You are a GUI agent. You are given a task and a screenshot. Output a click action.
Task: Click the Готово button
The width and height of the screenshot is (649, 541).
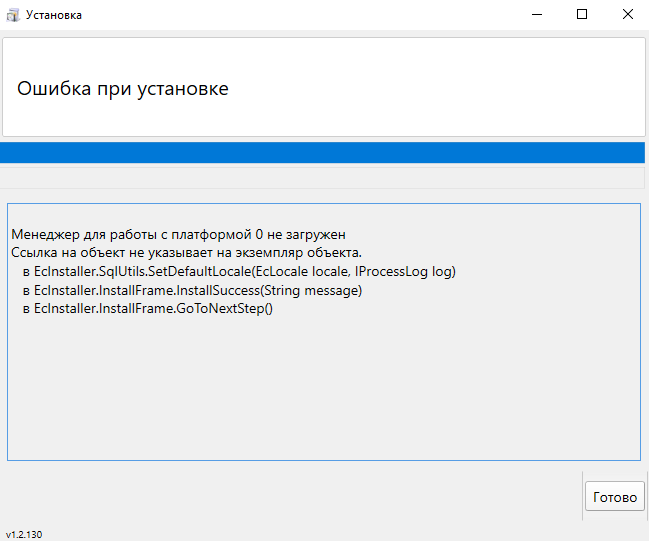(615, 496)
